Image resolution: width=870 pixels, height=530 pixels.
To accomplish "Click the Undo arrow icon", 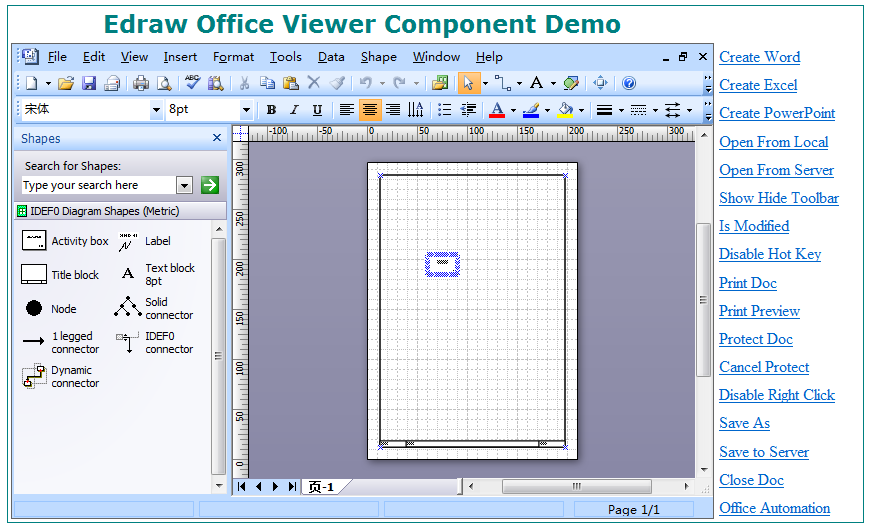I will (366, 83).
